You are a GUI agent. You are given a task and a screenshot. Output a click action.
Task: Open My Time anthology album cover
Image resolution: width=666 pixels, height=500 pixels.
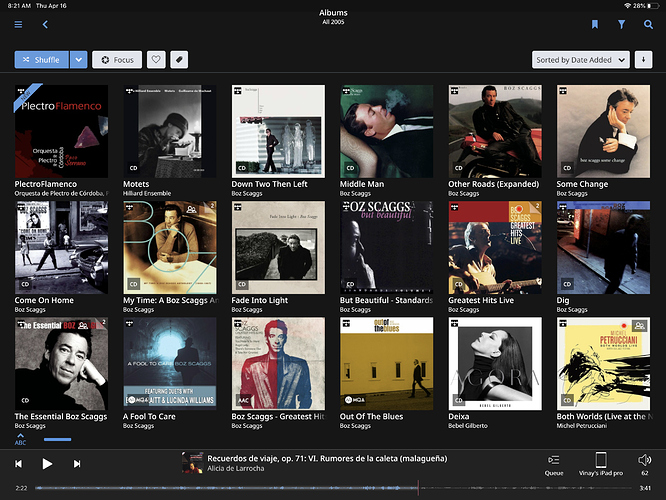pos(170,247)
